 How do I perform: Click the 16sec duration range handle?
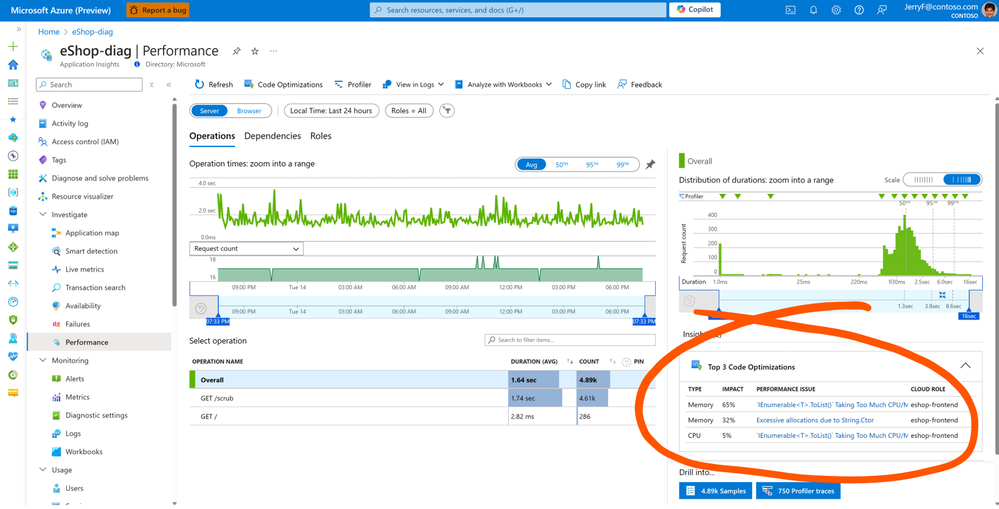tap(969, 315)
